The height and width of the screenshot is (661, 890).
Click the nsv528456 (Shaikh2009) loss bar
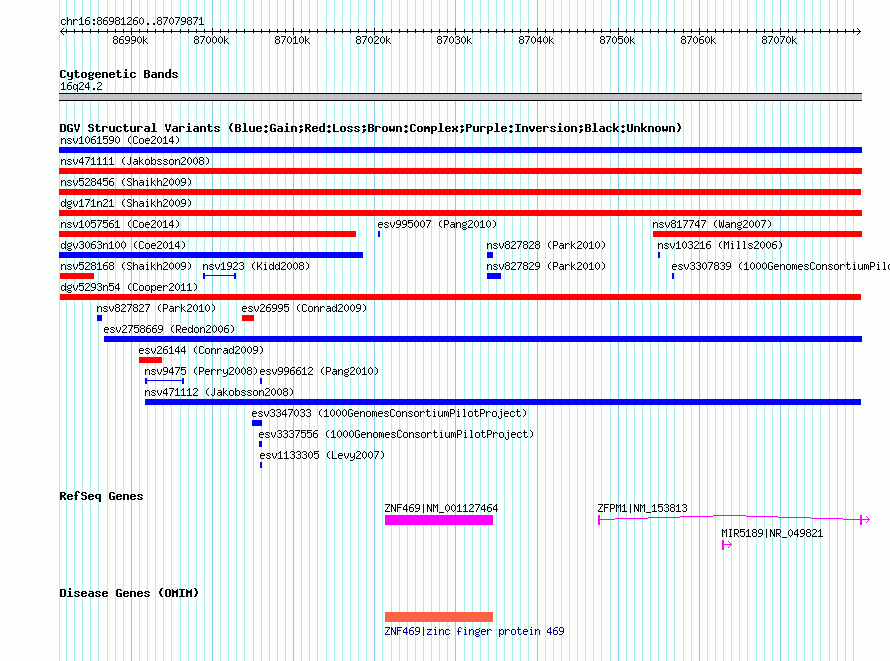(x=460, y=192)
